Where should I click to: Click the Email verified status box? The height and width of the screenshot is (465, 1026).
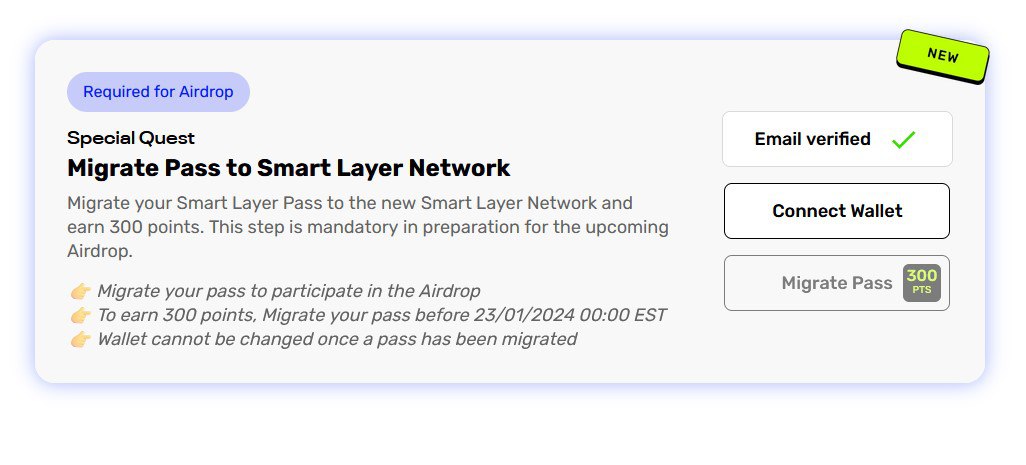coord(837,139)
